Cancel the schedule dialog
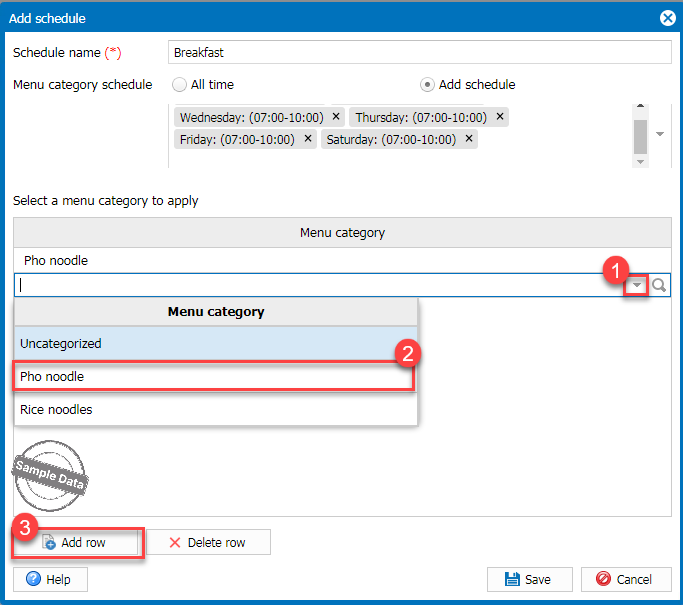The width and height of the screenshot is (683, 605). (625, 579)
